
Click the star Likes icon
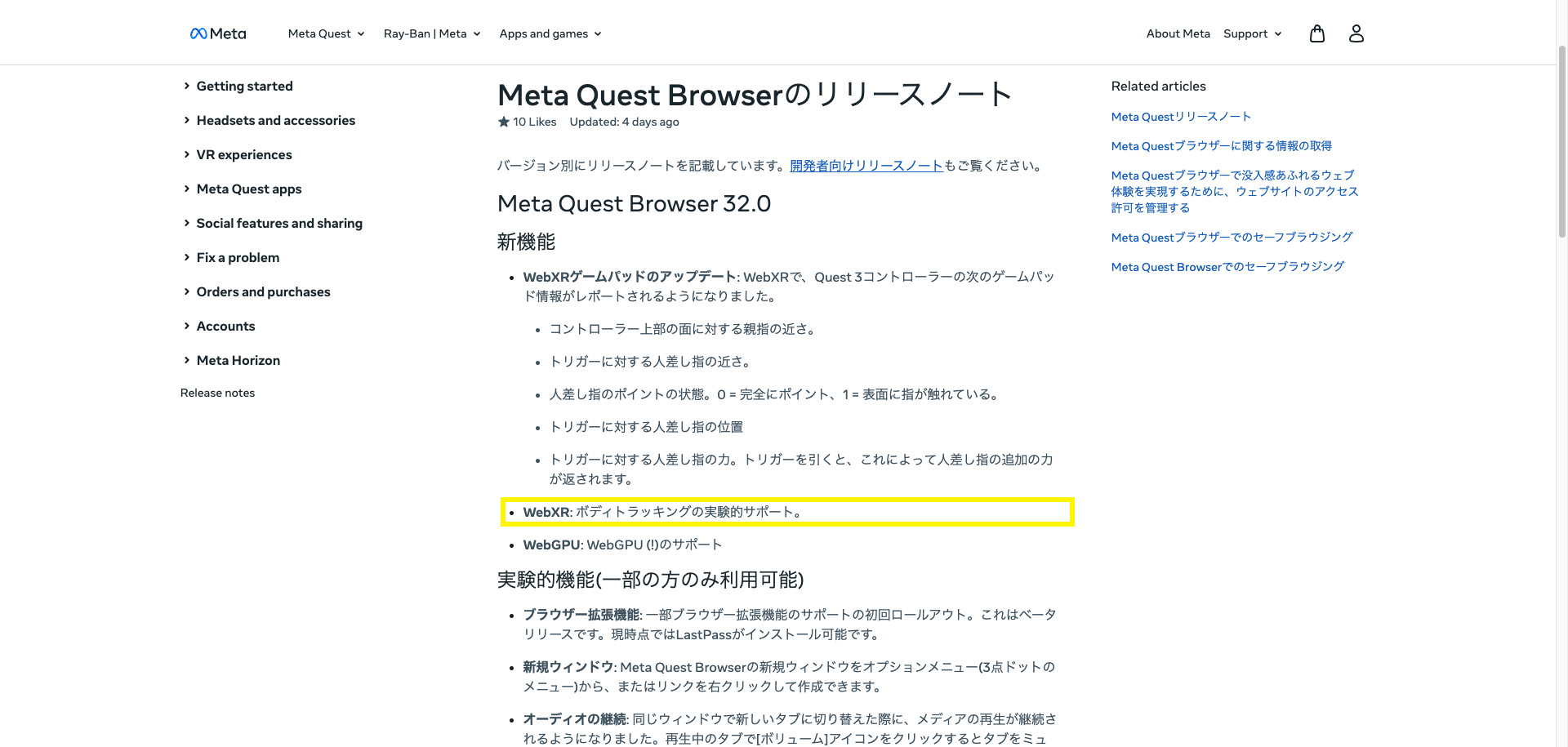pos(504,122)
